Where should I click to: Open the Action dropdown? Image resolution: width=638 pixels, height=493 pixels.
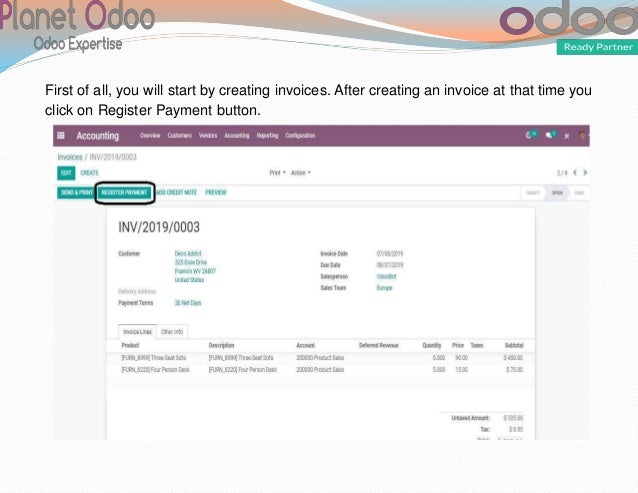[301, 173]
